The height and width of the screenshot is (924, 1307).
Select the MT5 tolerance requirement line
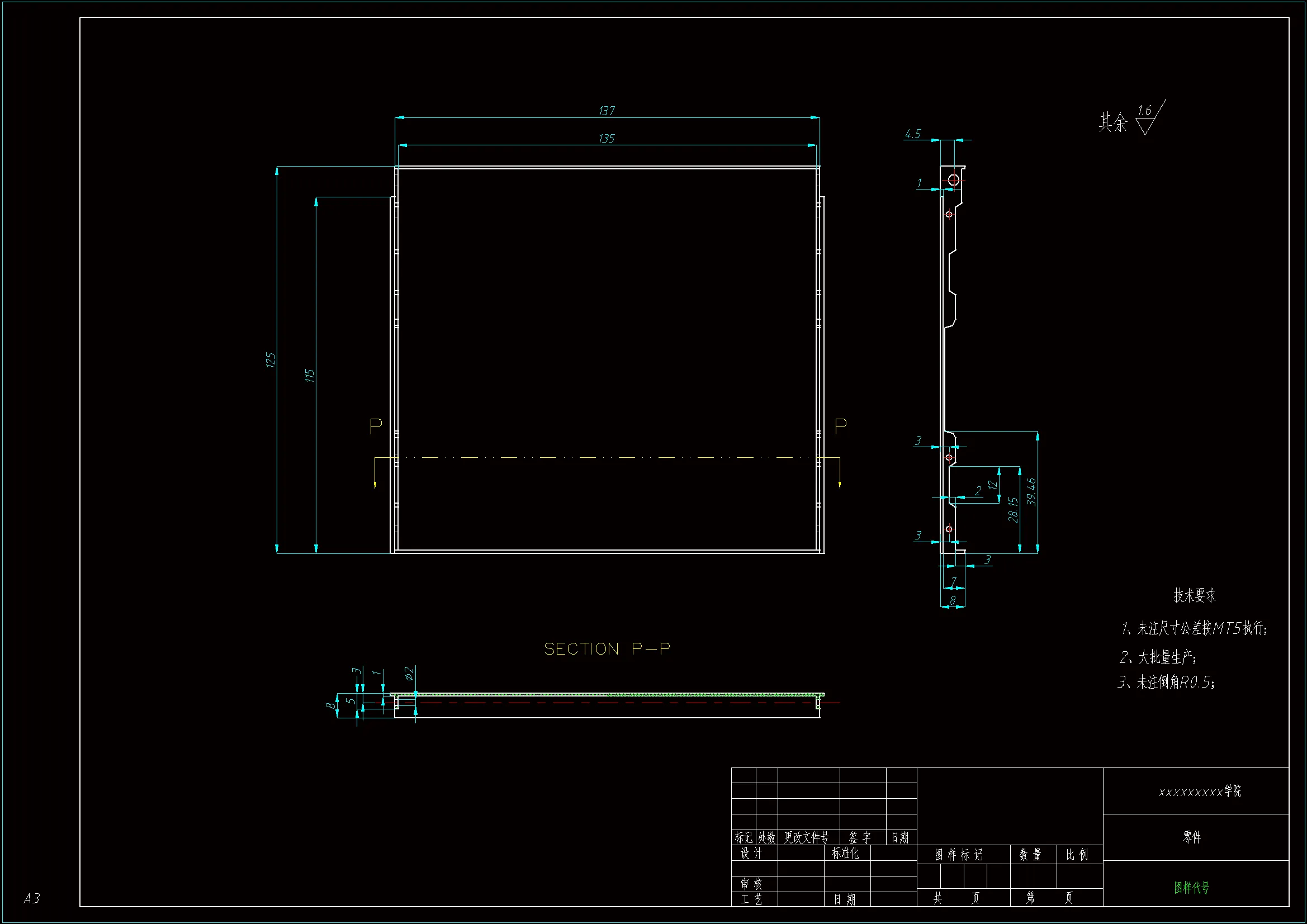1194,628
